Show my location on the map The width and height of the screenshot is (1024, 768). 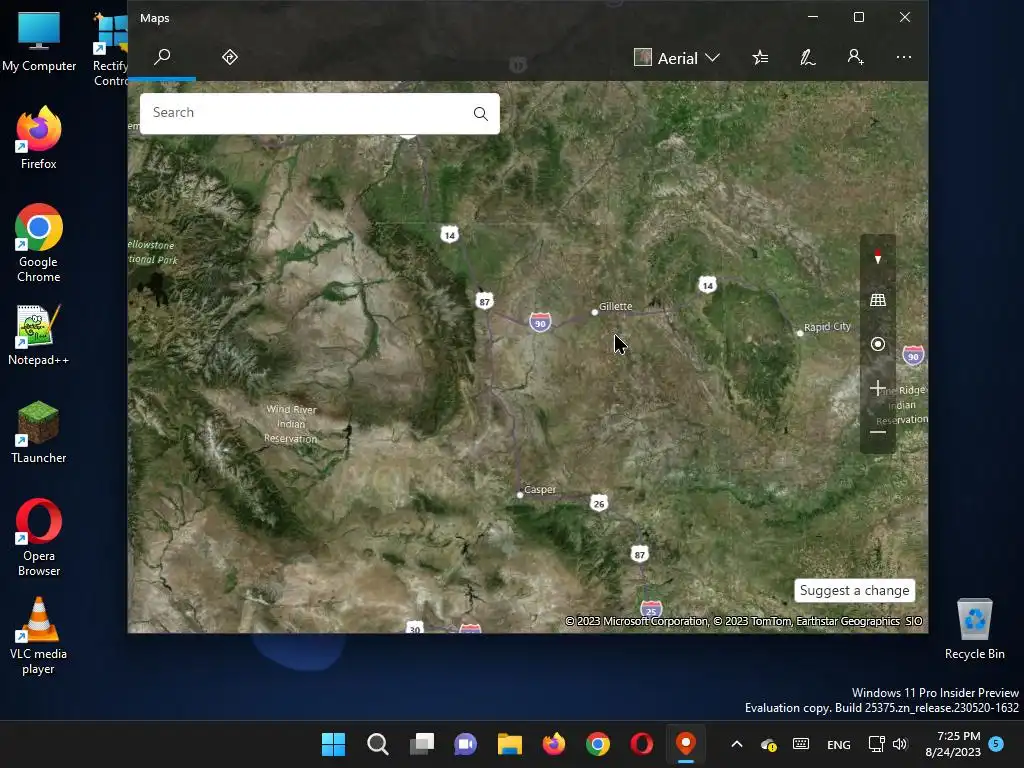(878, 344)
